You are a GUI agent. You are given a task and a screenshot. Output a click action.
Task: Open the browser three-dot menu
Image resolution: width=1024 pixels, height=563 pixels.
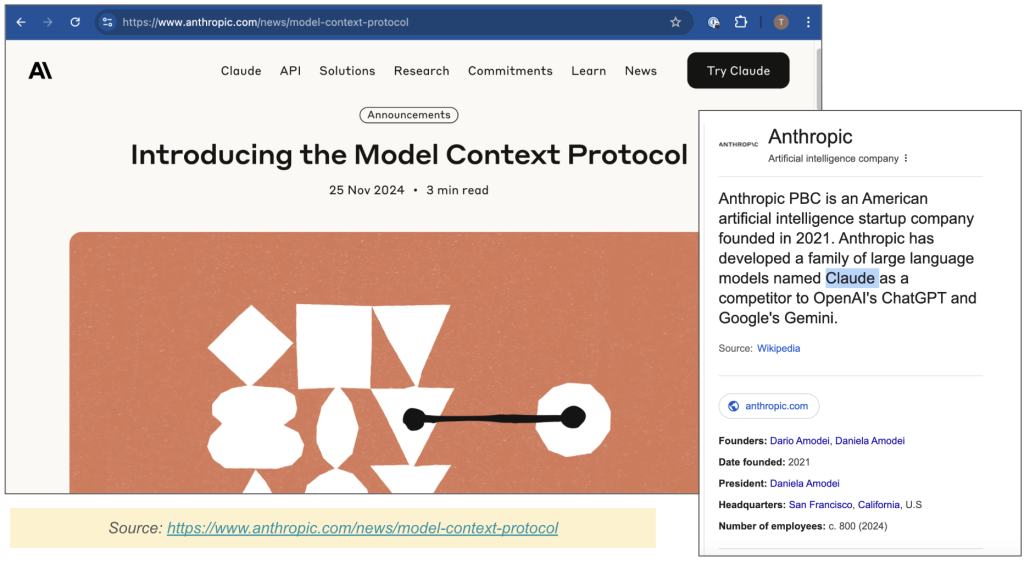click(x=808, y=22)
